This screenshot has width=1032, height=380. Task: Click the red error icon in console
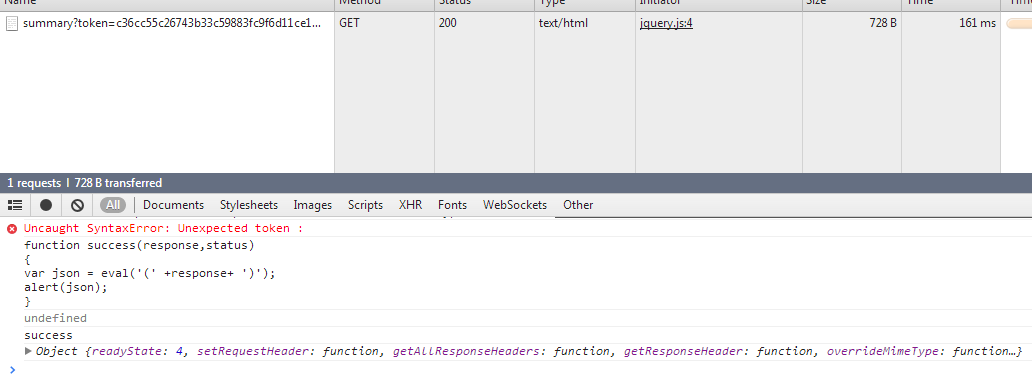click(11, 229)
